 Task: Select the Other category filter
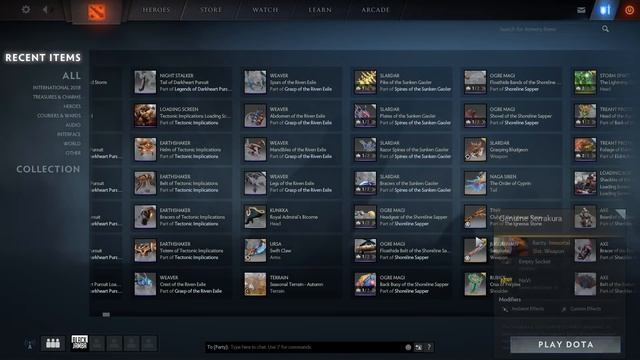(73, 153)
